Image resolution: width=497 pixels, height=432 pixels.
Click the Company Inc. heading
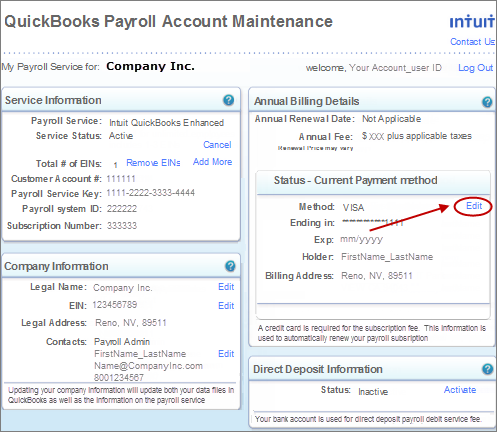(150, 66)
